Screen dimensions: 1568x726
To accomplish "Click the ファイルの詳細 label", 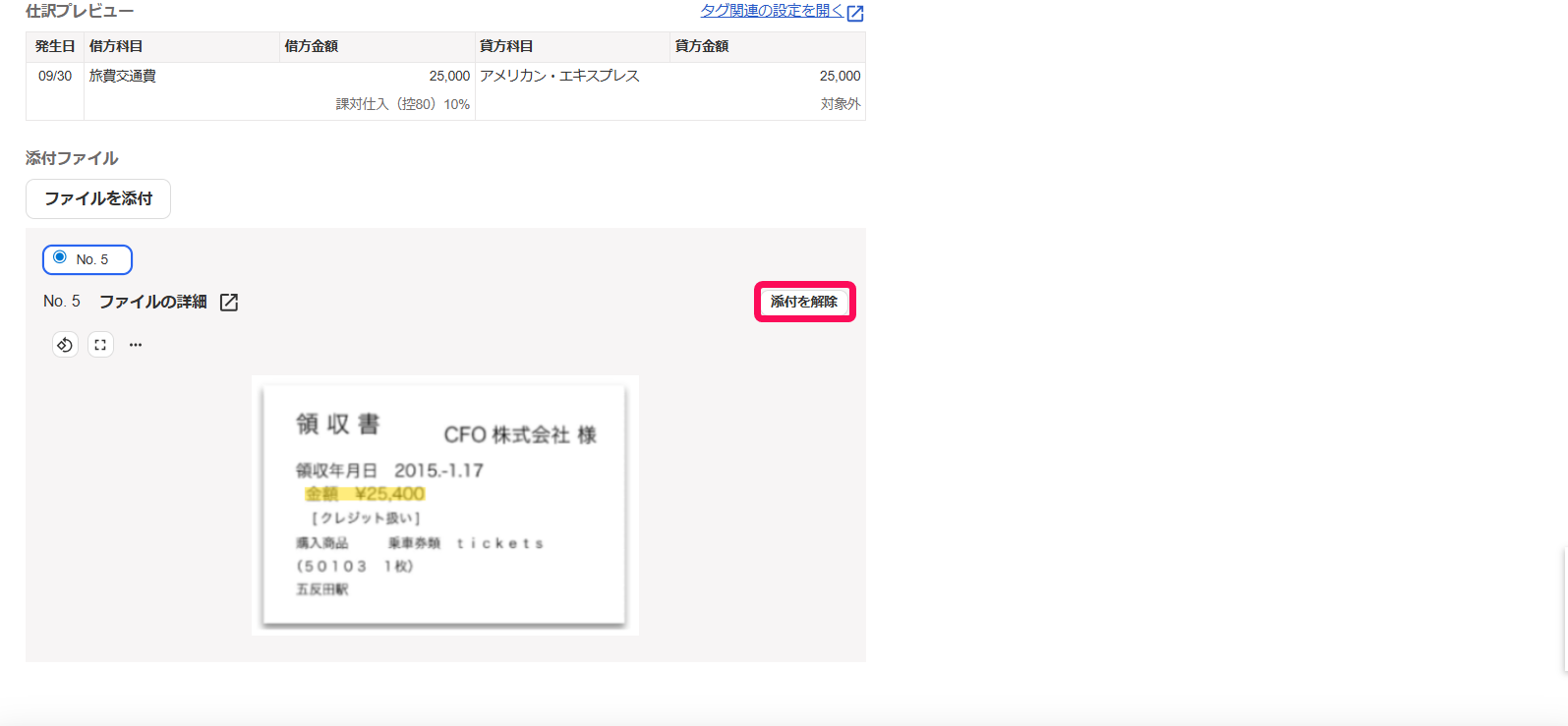I will (152, 302).
